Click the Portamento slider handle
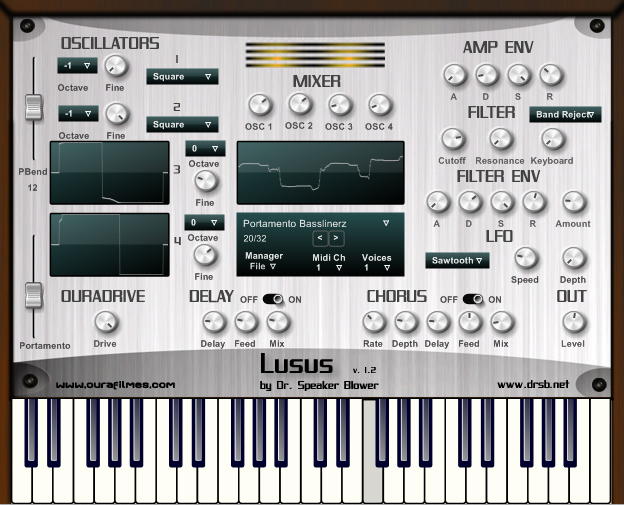Screen dimensions: 624x505 point(34,295)
